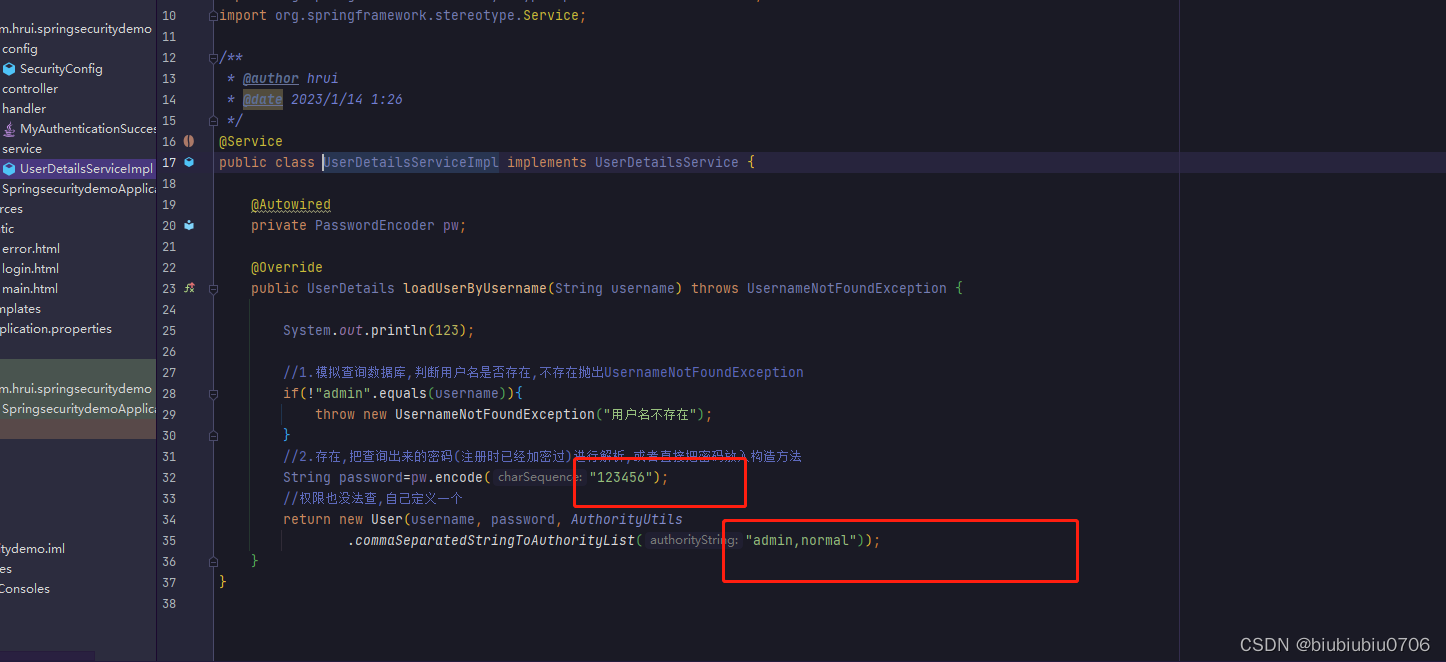This screenshot has width=1446, height=662.
Task: Click the System.out.println(123) statement
Action: click(379, 330)
